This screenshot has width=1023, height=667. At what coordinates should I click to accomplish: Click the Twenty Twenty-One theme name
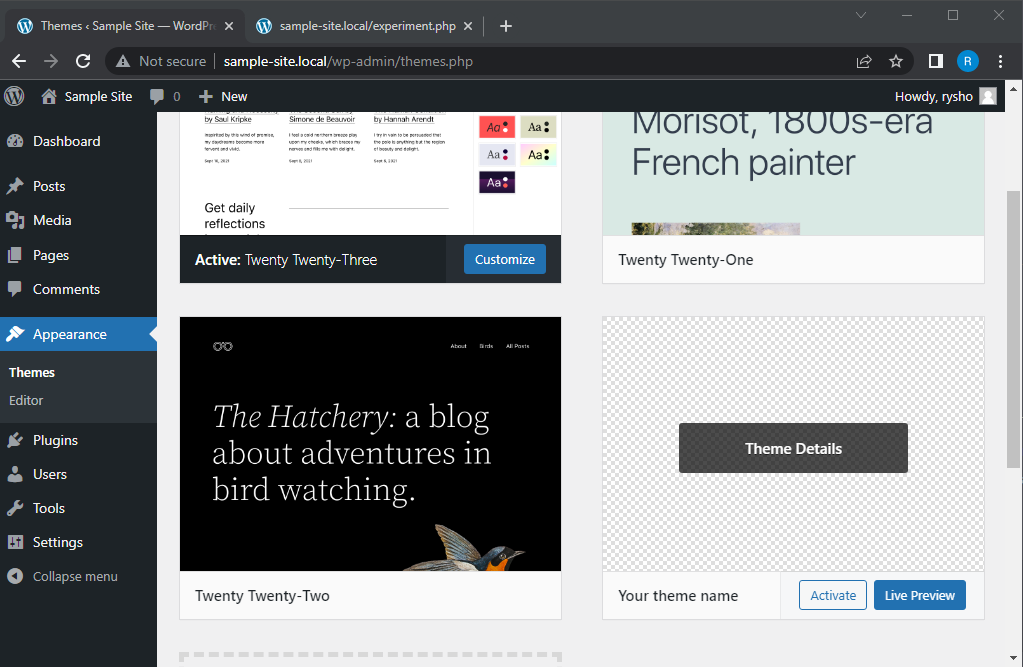coord(686,260)
